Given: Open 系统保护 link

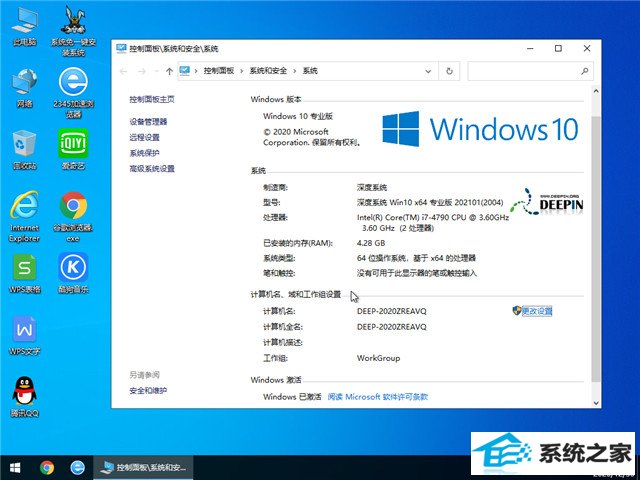Looking at the screenshot, I should click(x=144, y=153).
